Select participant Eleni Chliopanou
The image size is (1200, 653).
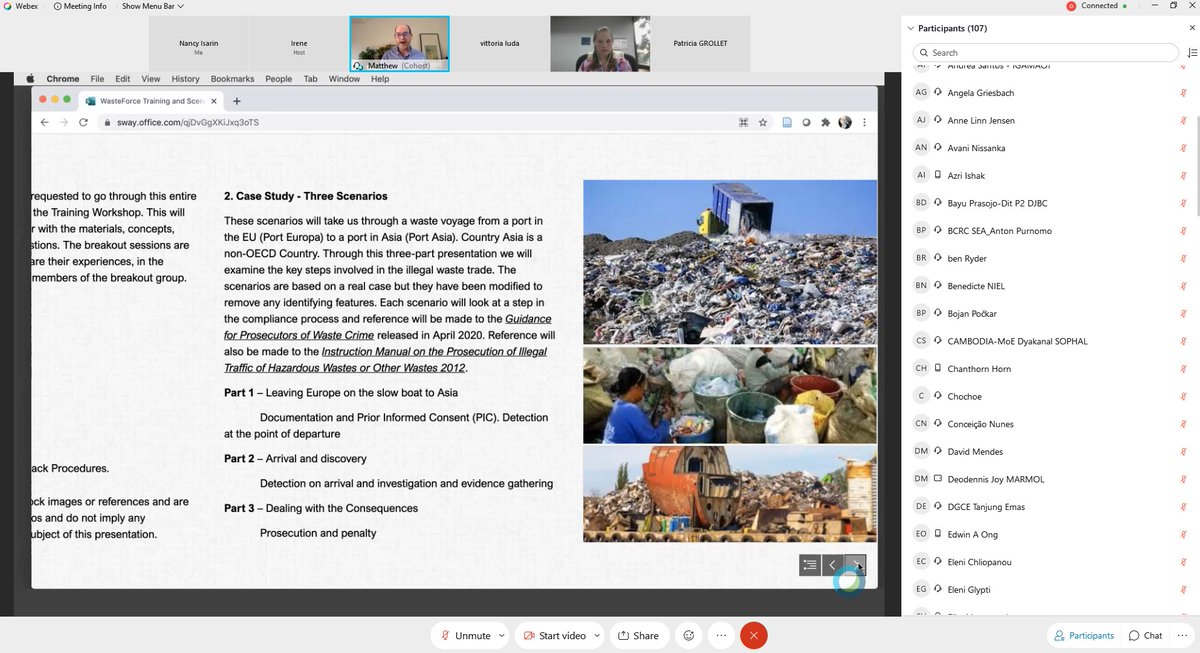coord(1050,562)
